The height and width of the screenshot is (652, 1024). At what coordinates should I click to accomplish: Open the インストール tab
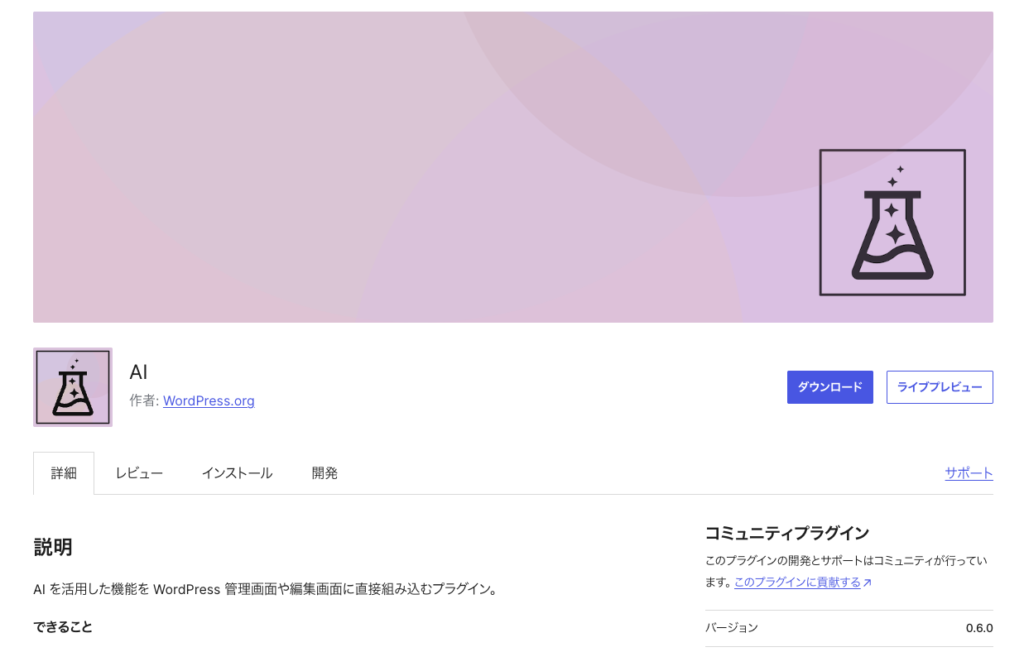click(x=237, y=473)
